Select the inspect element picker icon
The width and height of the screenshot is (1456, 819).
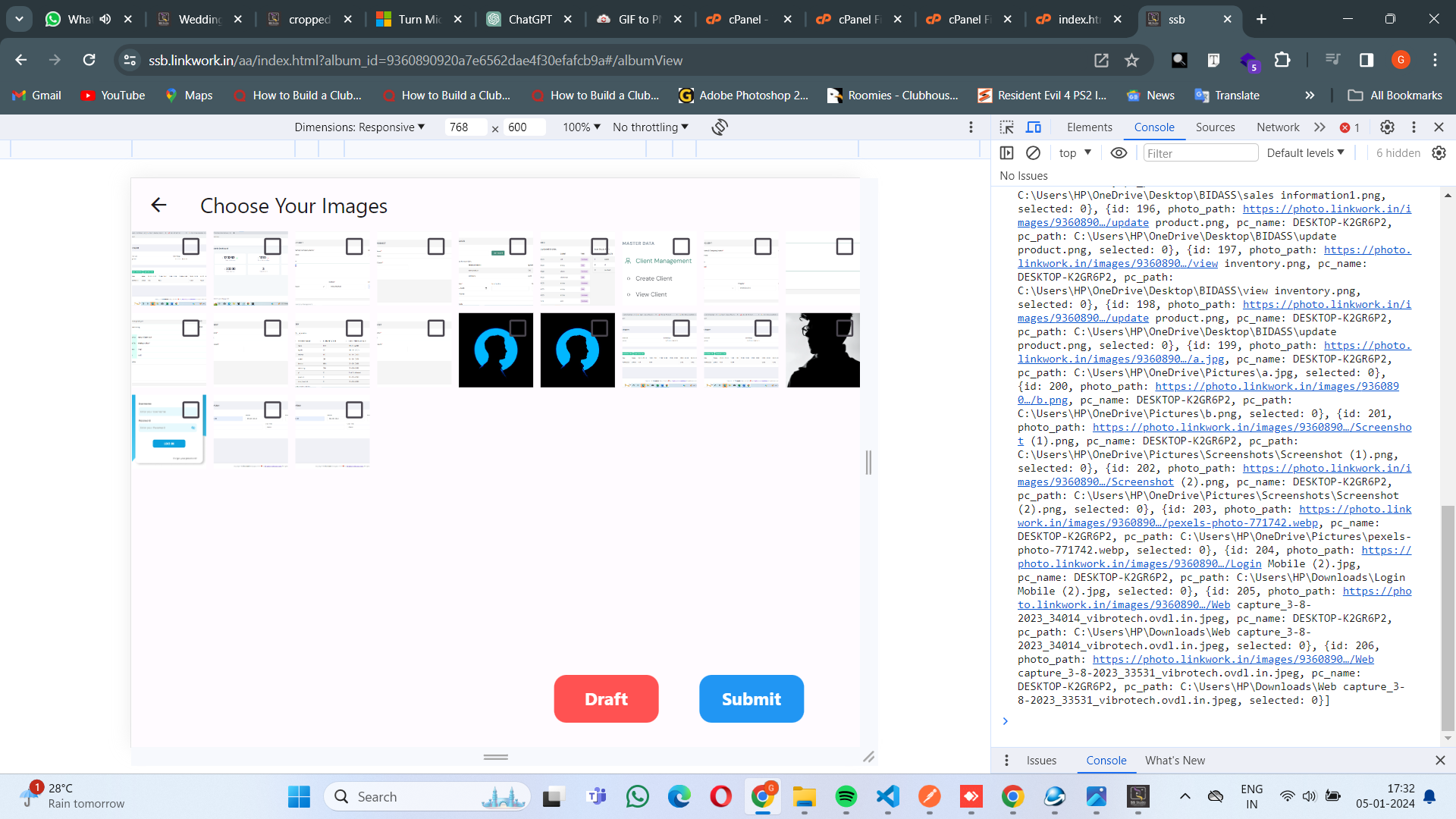point(1006,127)
